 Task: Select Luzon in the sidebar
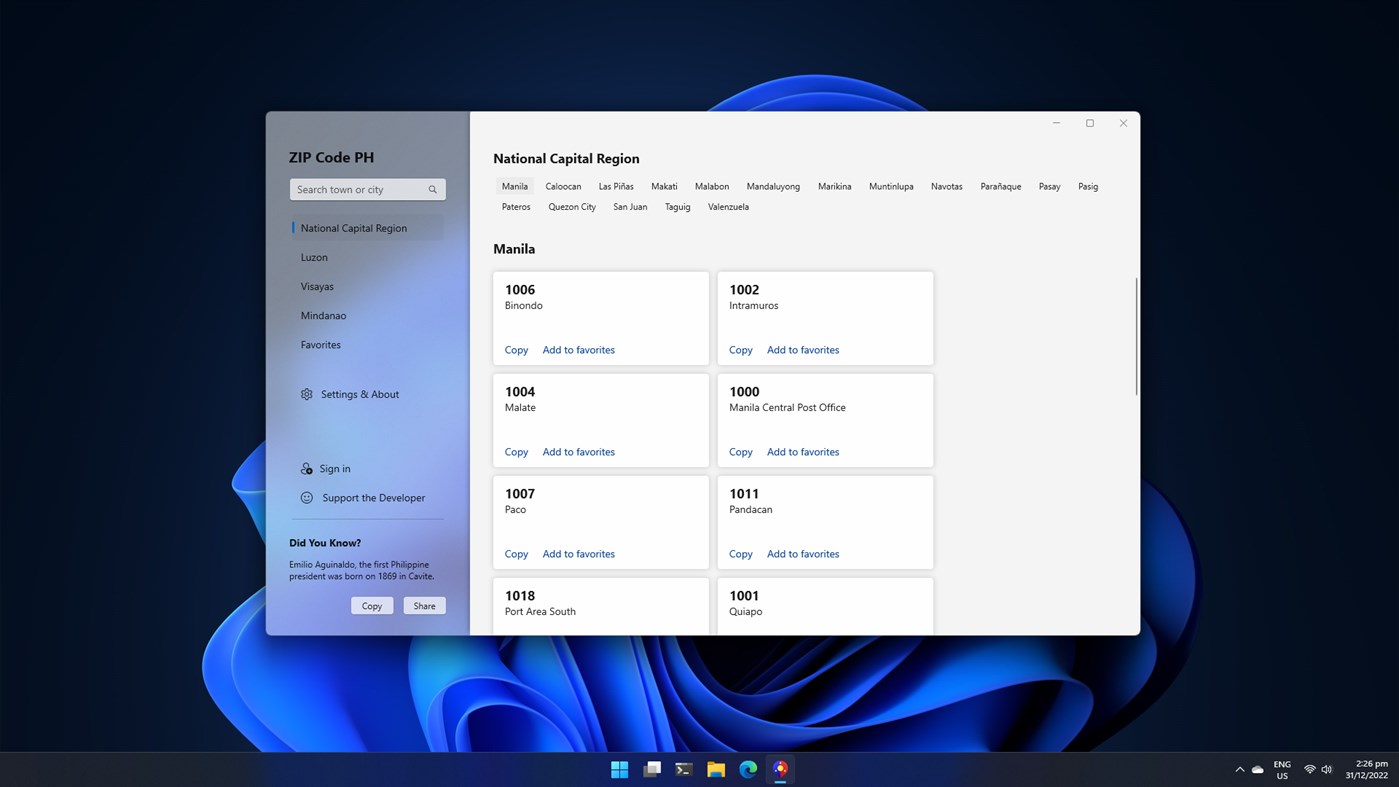click(x=314, y=257)
